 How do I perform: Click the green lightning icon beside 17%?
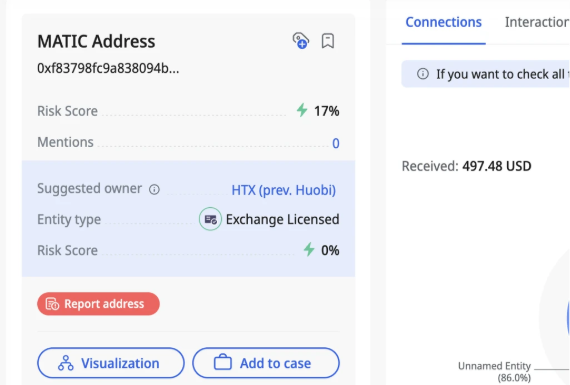tap(302, 110)
